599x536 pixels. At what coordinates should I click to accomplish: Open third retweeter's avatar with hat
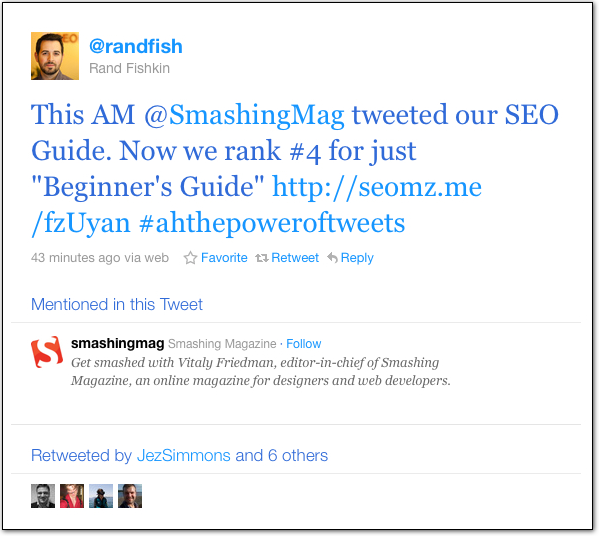click(101, 496)
